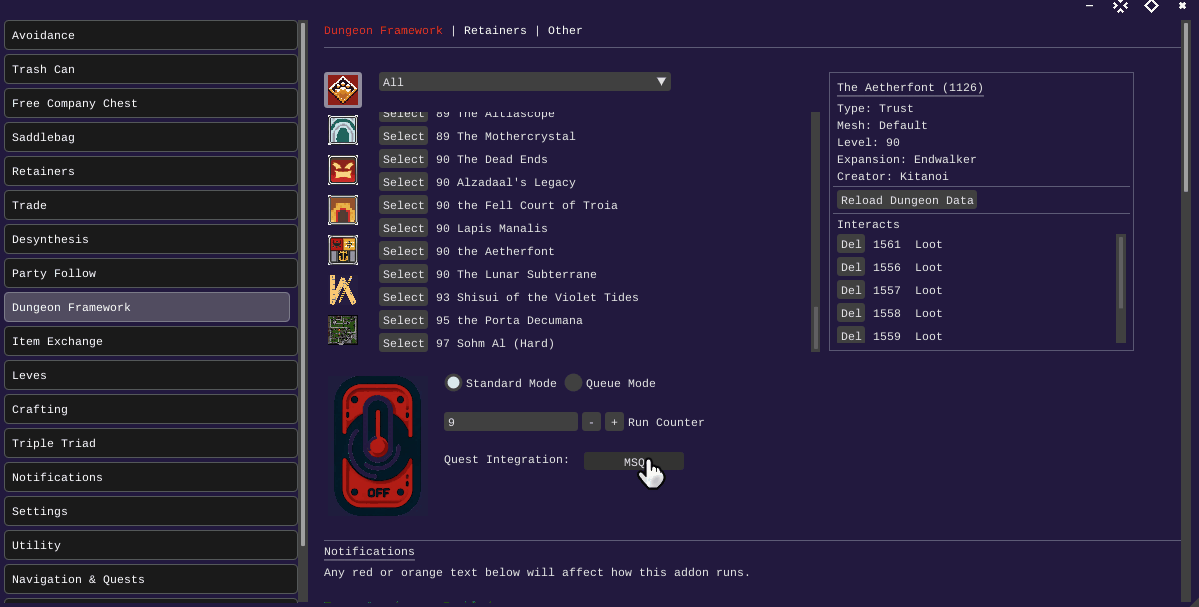
Task: Click the tan scissor-shaped icon
Action: point(343,290)
